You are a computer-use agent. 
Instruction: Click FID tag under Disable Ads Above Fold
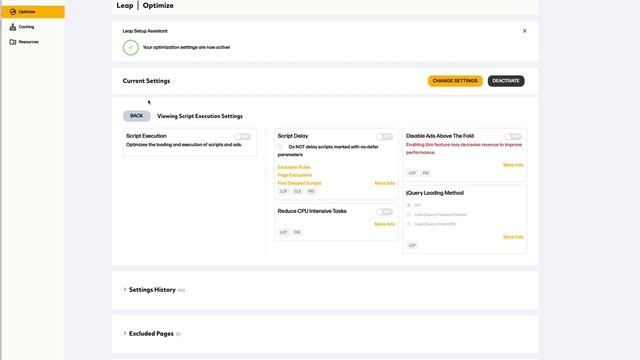[426, 173]
